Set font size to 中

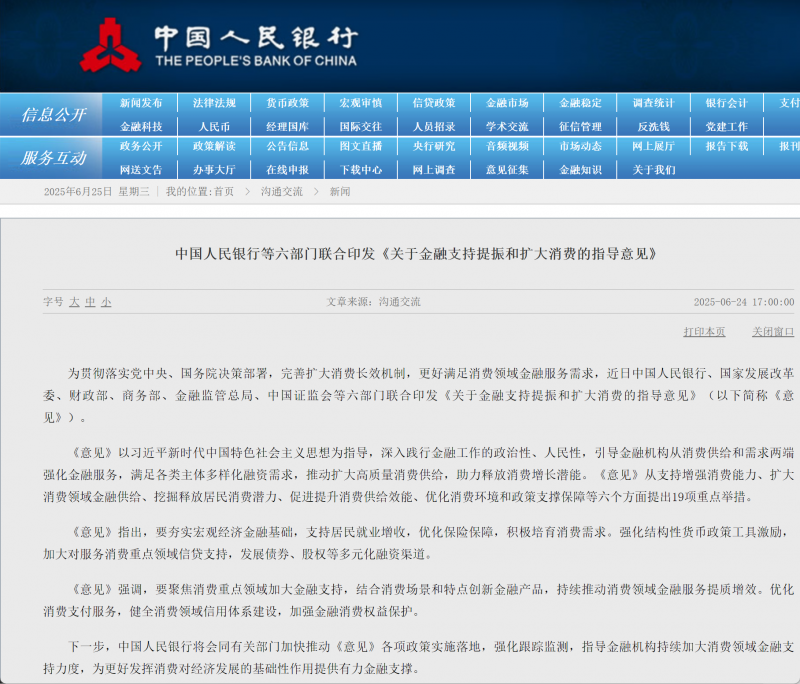tap(90, 302)
